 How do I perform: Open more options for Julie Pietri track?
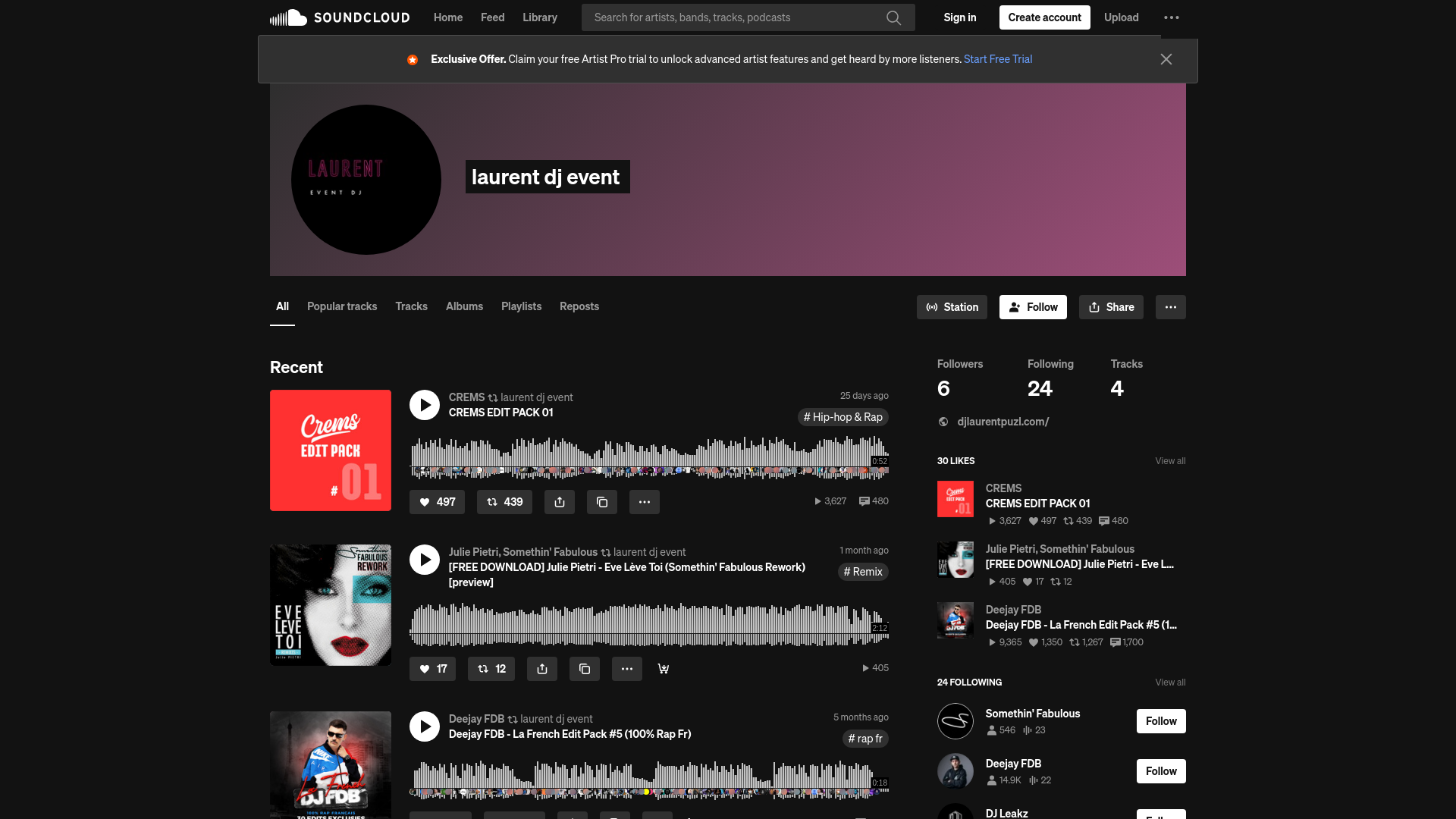pos(626,669)
